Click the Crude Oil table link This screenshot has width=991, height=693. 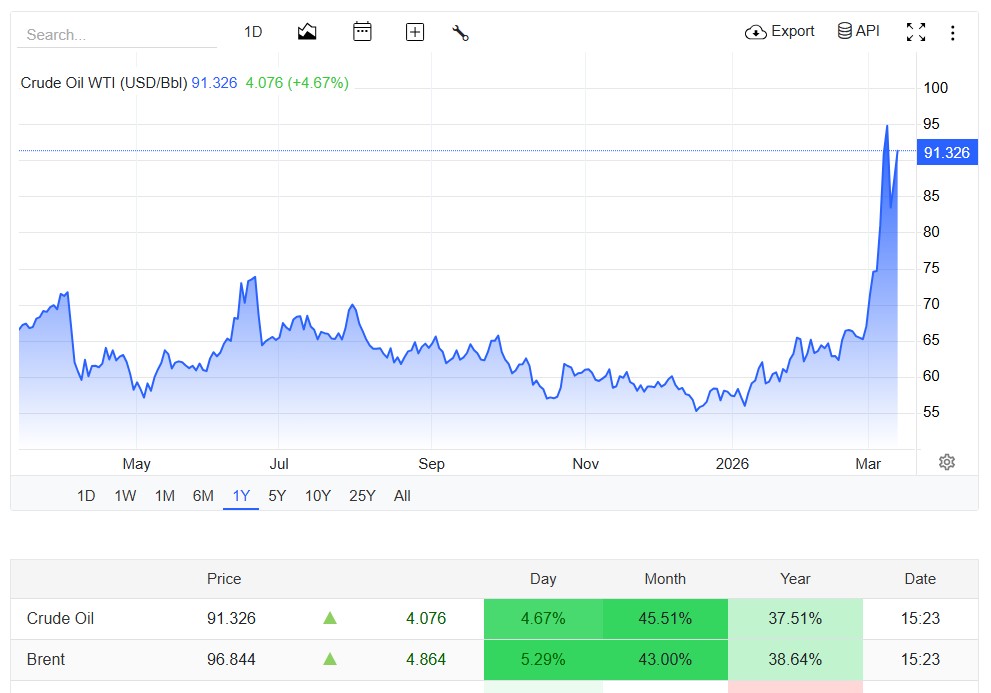click(60, 619)
